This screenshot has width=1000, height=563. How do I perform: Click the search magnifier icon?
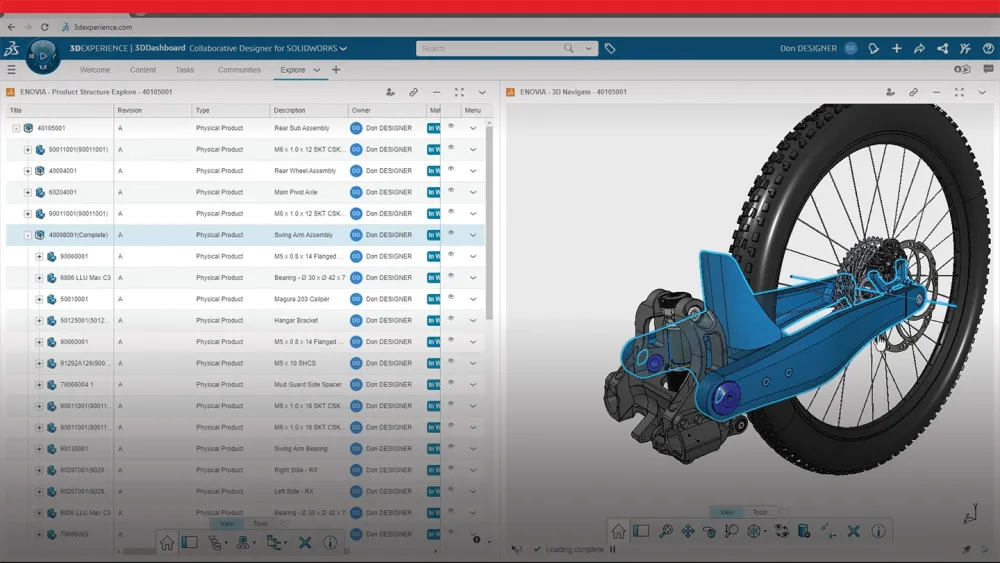[x=568, y=48]
